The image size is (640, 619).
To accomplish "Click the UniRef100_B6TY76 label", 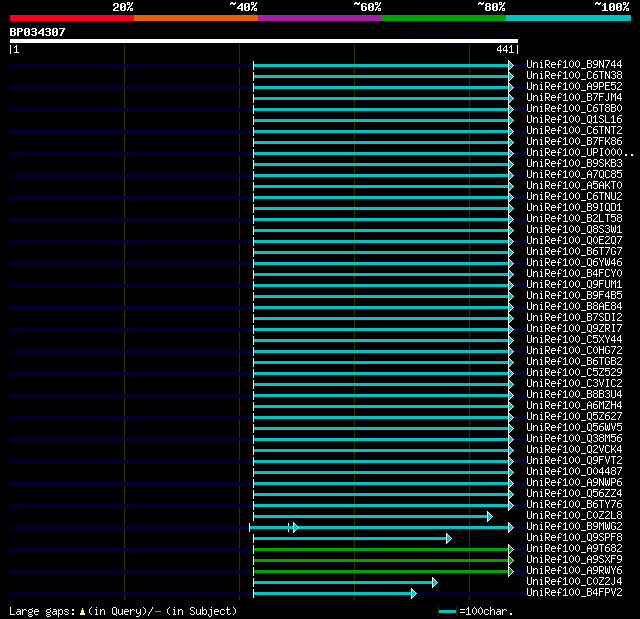I will point(574,505).
